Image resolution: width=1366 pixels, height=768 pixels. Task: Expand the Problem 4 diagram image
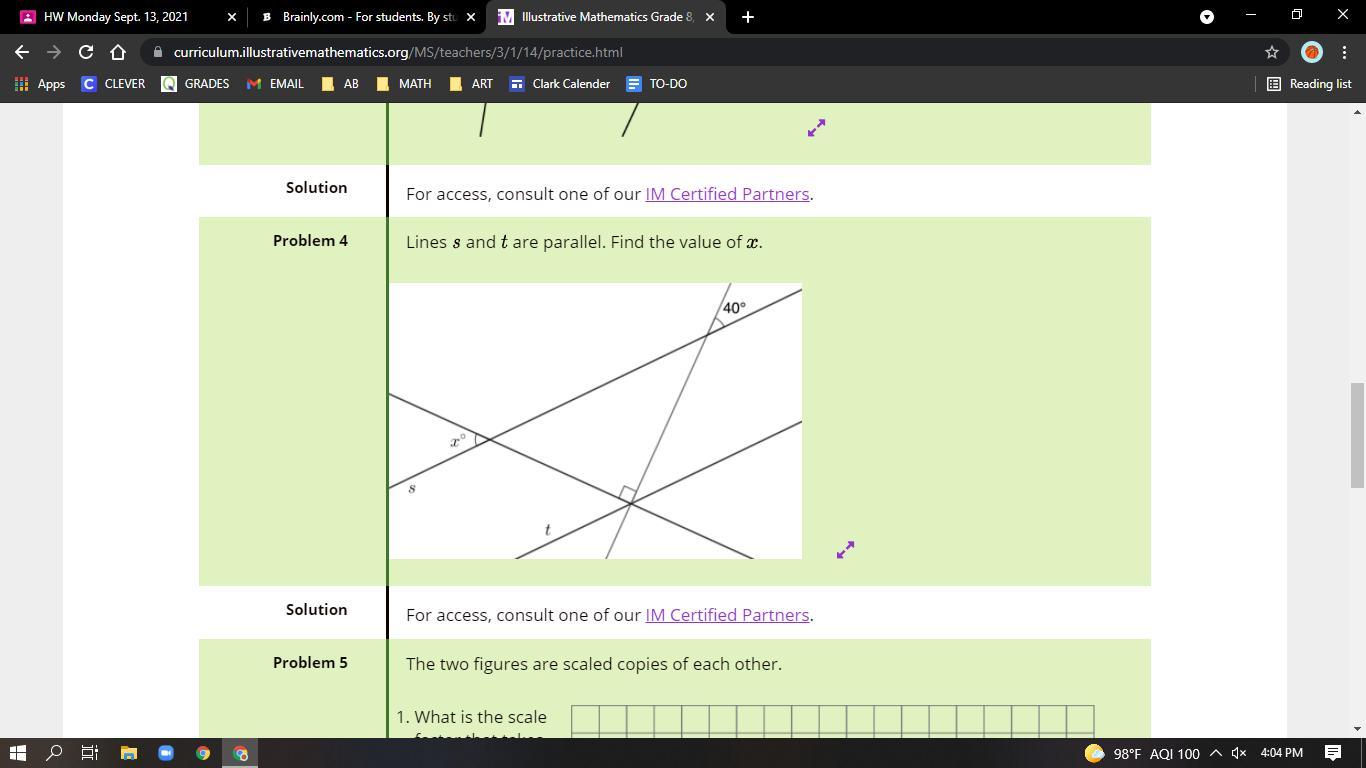(x=845, y=550)
